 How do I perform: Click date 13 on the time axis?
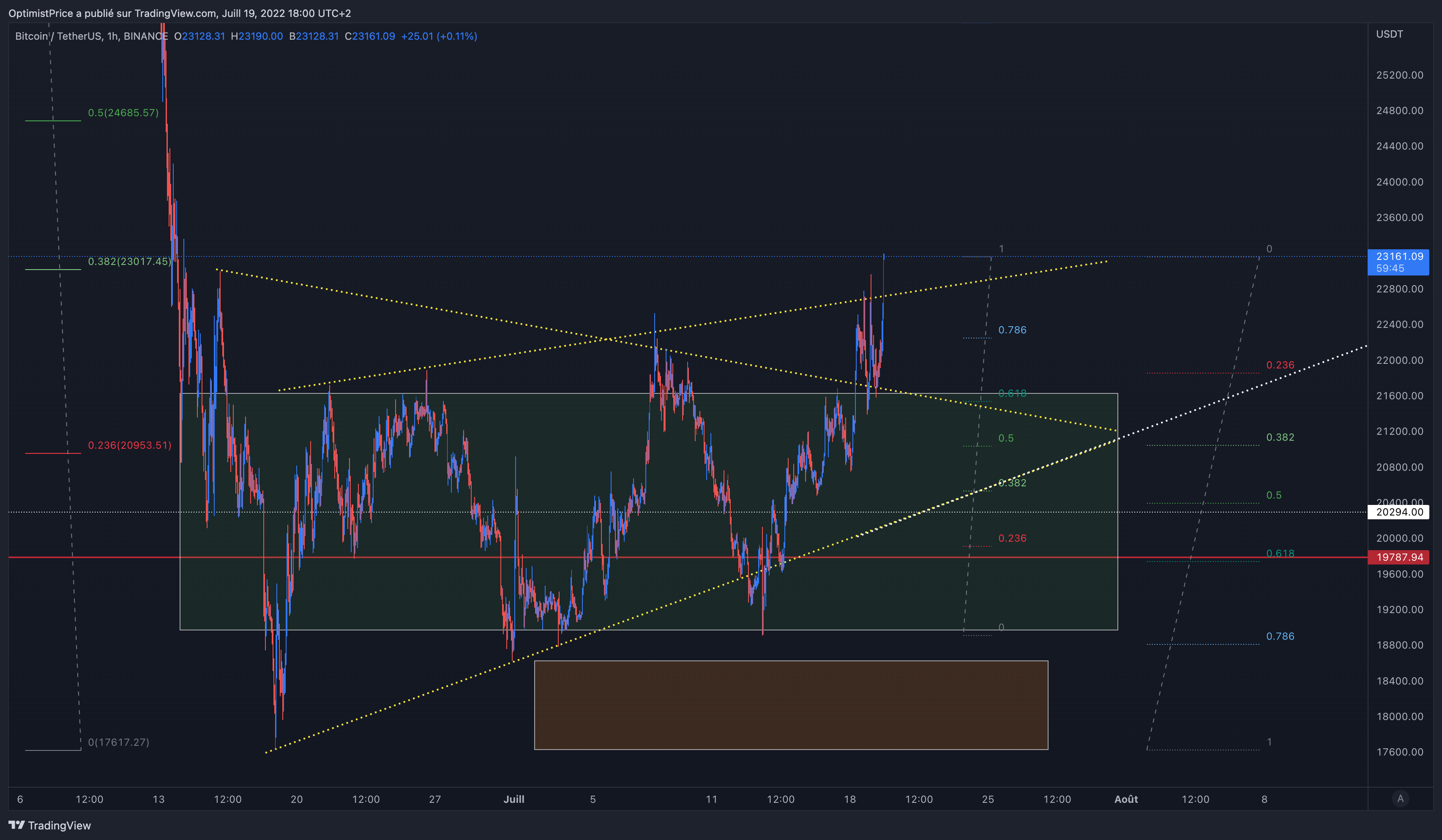(158, 799)
